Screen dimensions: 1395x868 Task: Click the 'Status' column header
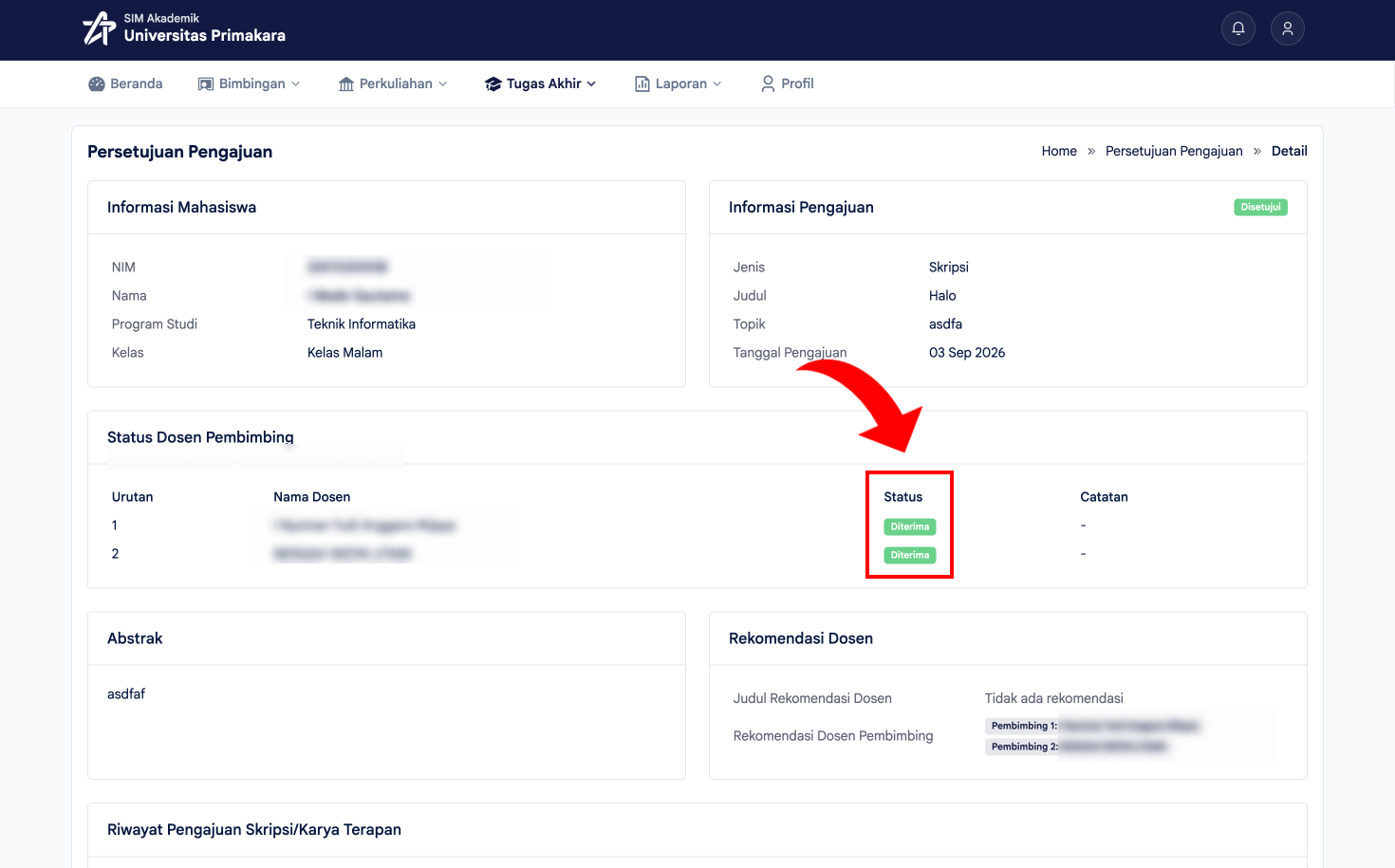pos(903,497)
